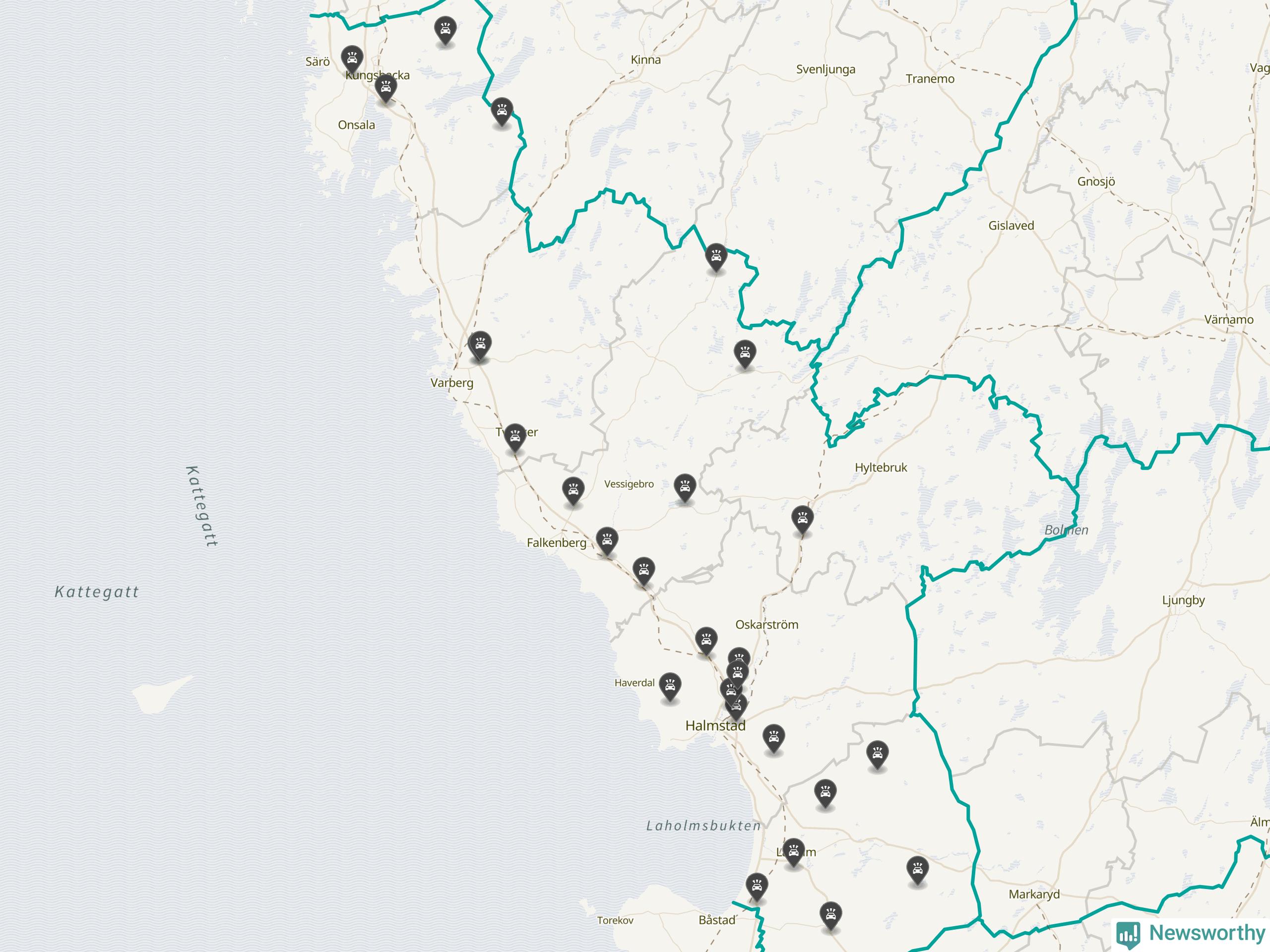Click the Värnamo town label
Image resolution: width=1270 pixels, height=952 pixels.
coord(1229,319)
